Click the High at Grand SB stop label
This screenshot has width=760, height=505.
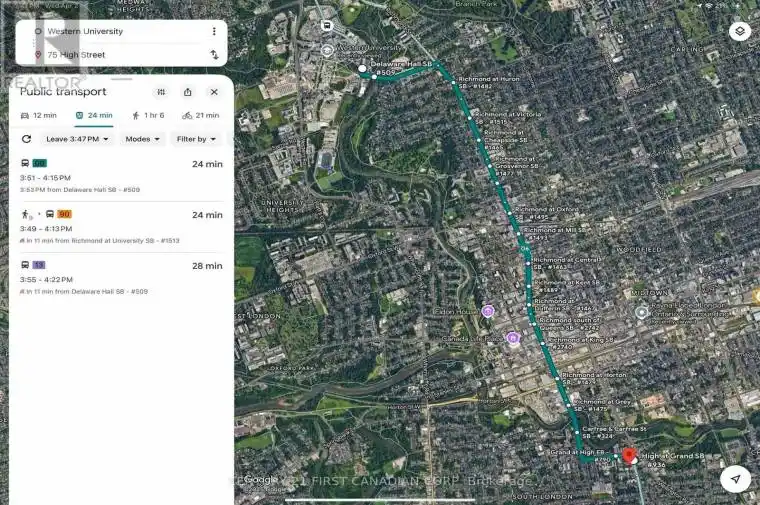coord(672,460)
